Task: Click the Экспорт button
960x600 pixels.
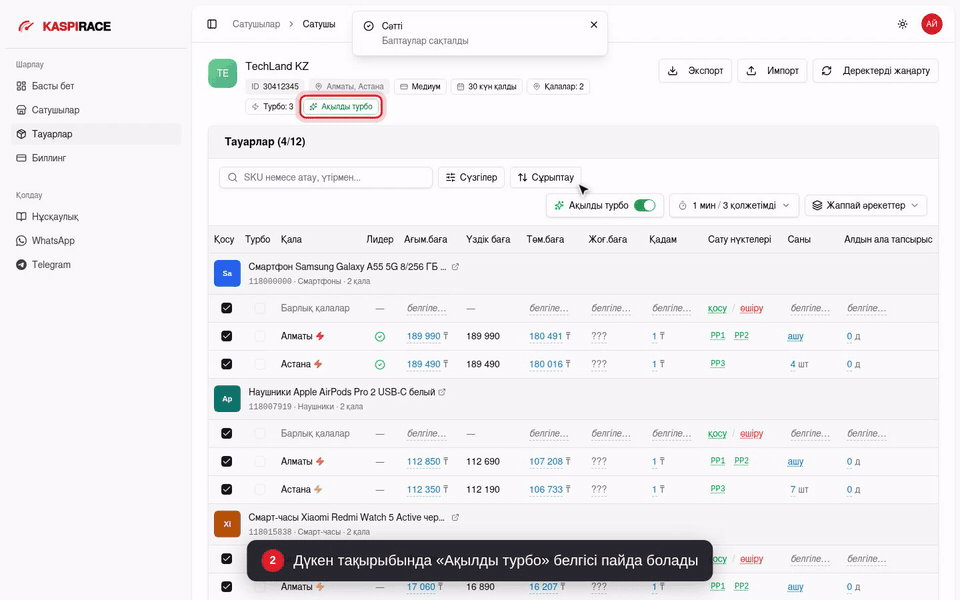Action: [695, 70]
